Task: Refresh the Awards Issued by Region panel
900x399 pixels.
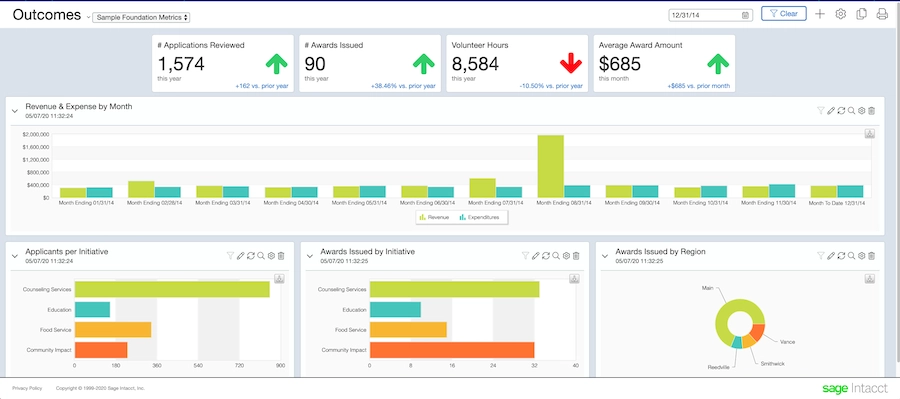Action: pyautogui.click(x=841, y=256)
